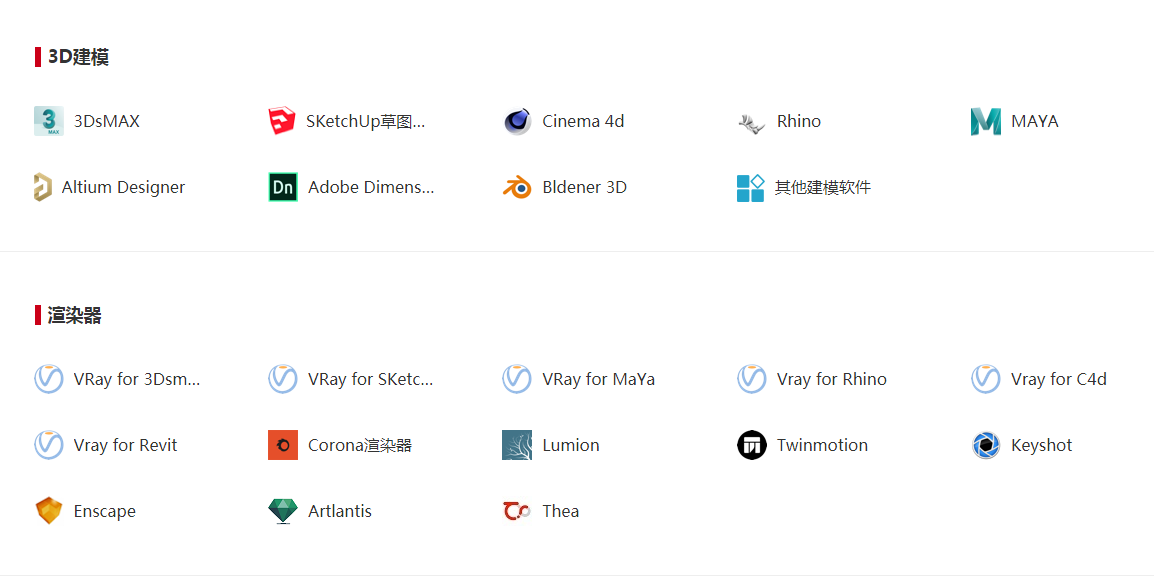The width and height of the screenshot is (1154, 581).
Task: Click the red SketchUp logo icon
Action: tap(282, 121)
